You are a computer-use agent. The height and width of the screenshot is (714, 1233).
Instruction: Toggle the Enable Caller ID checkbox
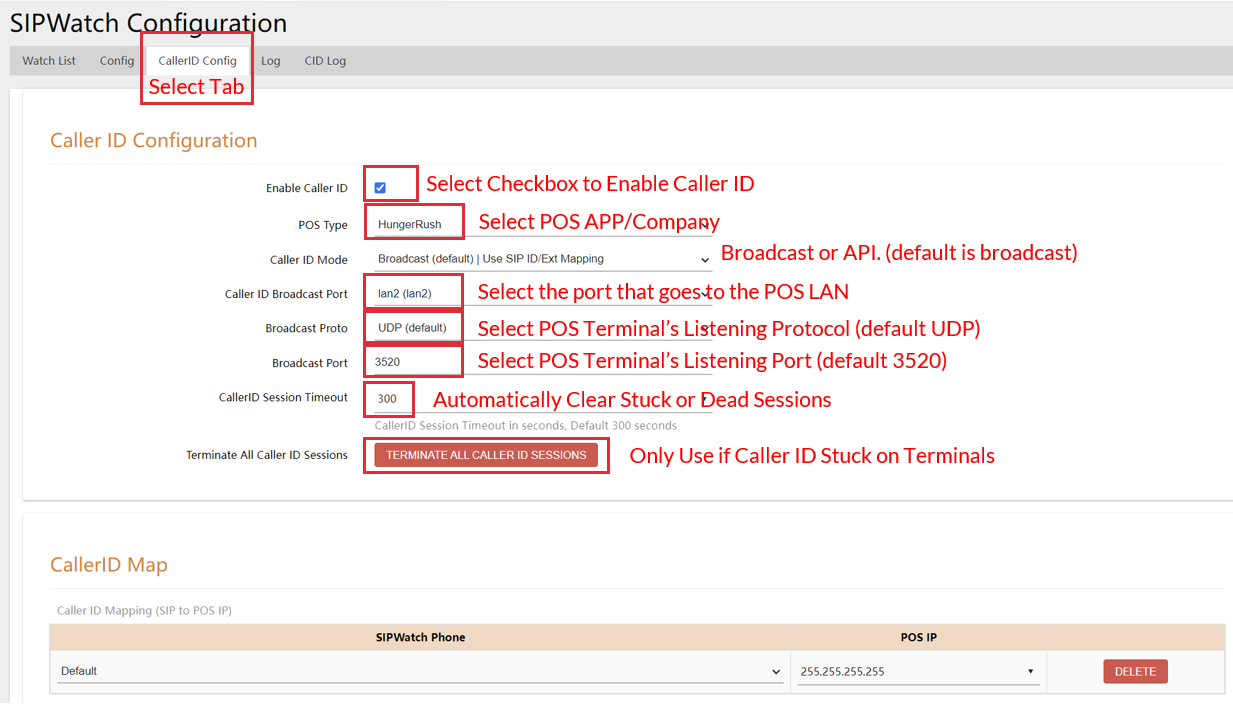pyautogui.click(x=380, y=188)
